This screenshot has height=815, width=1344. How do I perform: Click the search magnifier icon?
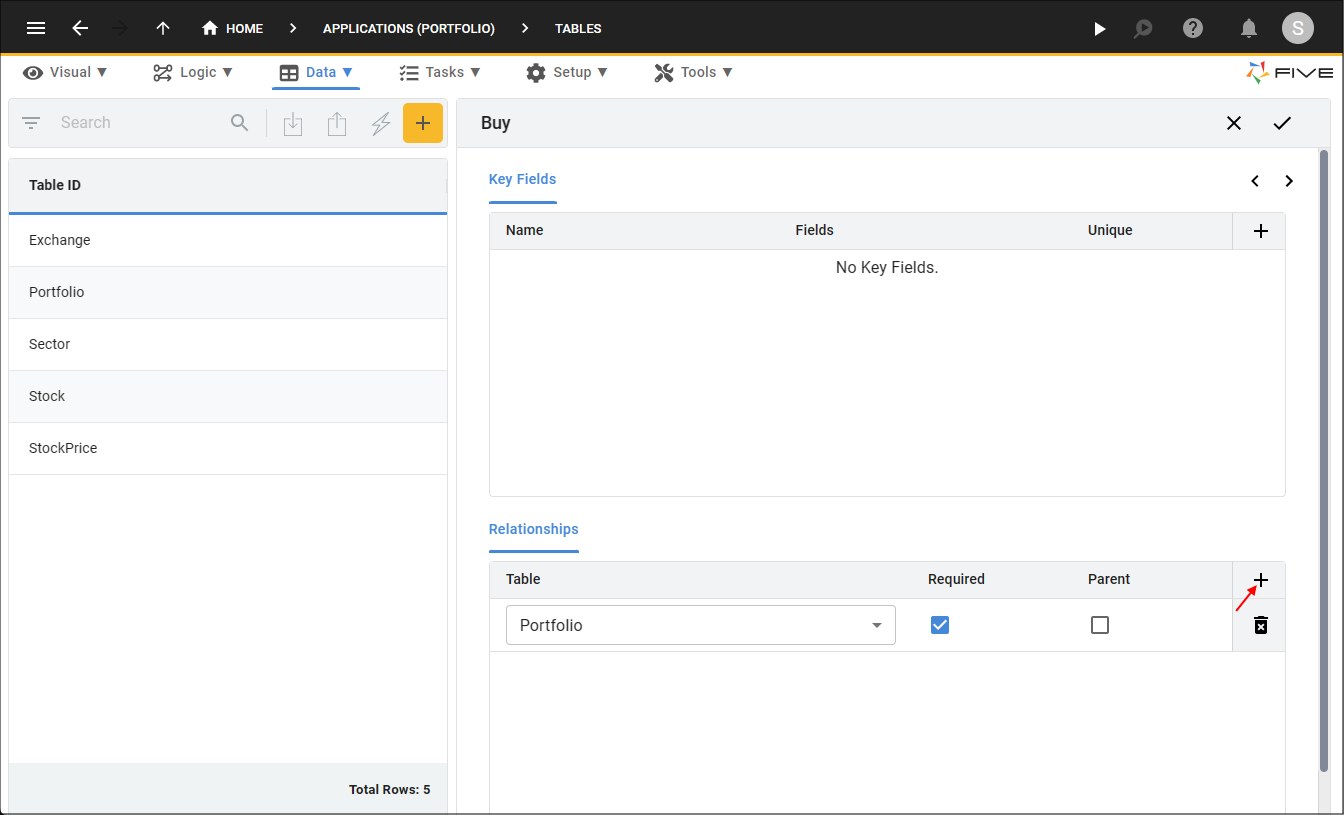239,123
